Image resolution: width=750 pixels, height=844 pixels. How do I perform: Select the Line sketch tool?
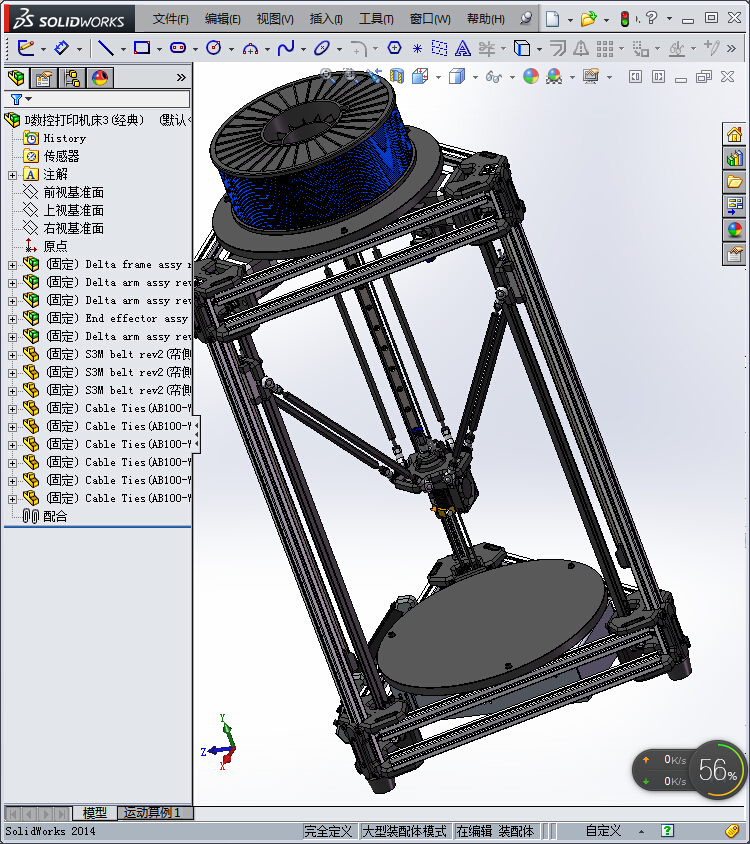tap(105, 48)
